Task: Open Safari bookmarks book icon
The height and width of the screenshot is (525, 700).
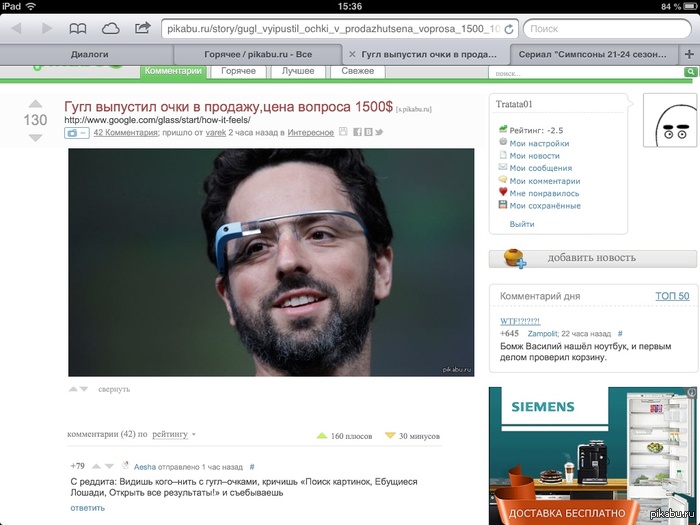Action: pyautogui.click(x=78, y=29)
